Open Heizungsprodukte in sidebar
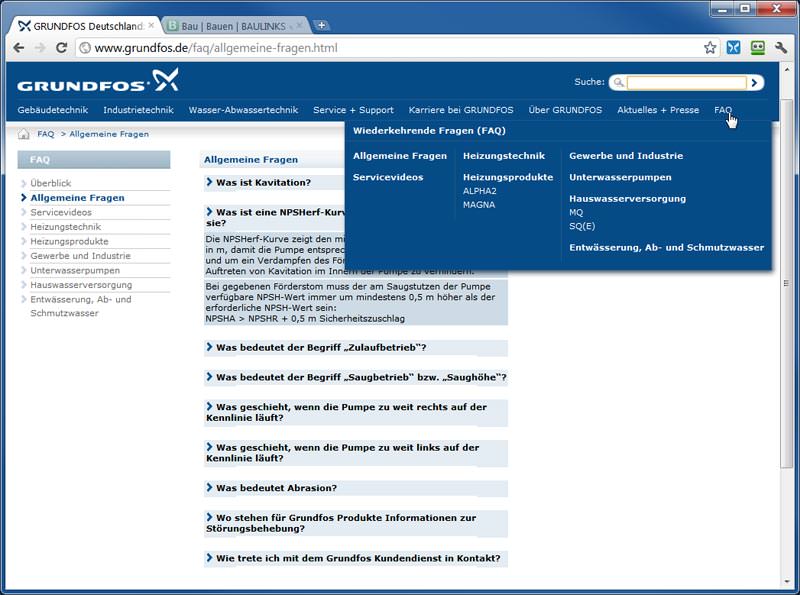This screenshot has height=595, width=800. coord(69,241)
